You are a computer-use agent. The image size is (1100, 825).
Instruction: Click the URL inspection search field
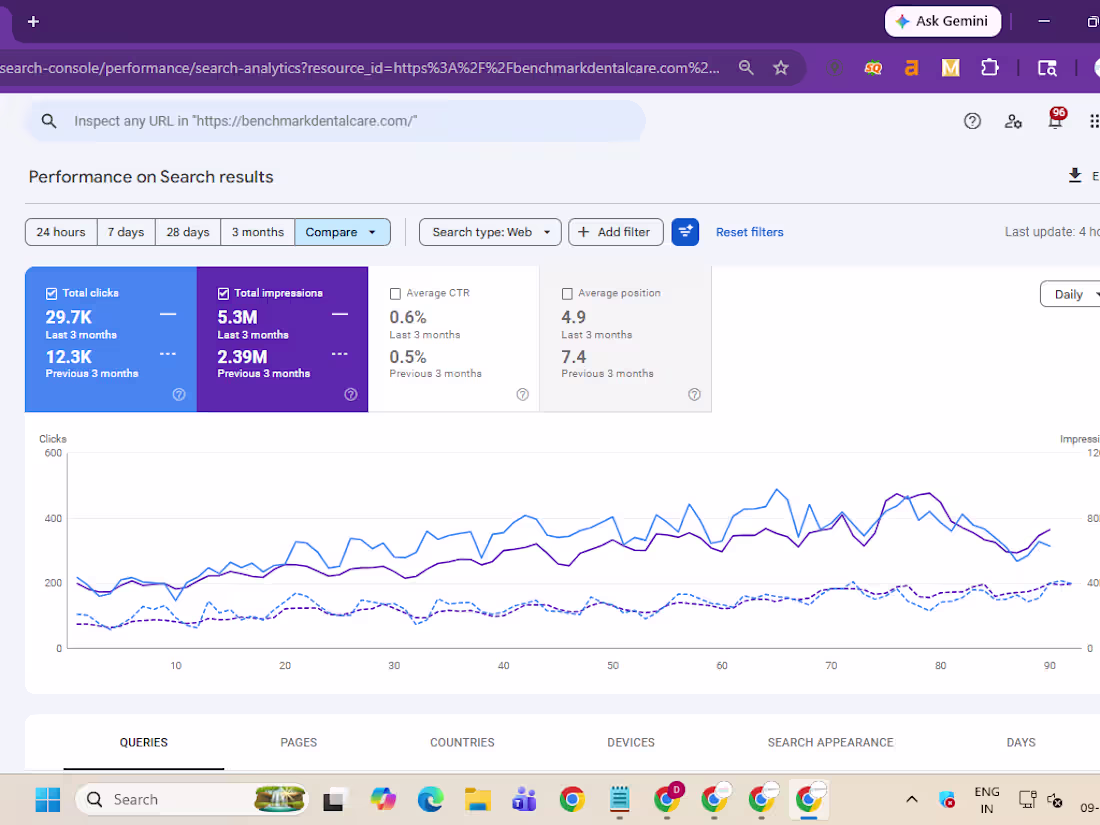(335, 121)
